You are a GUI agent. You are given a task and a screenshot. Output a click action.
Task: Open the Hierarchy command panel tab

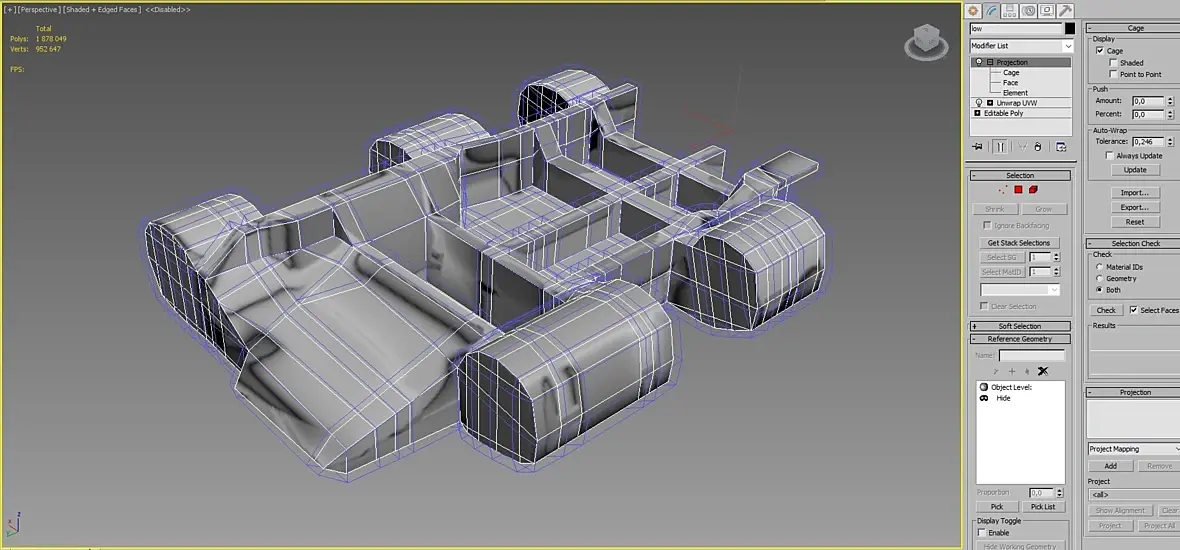pyautogui.click(x=1011, y=11)
